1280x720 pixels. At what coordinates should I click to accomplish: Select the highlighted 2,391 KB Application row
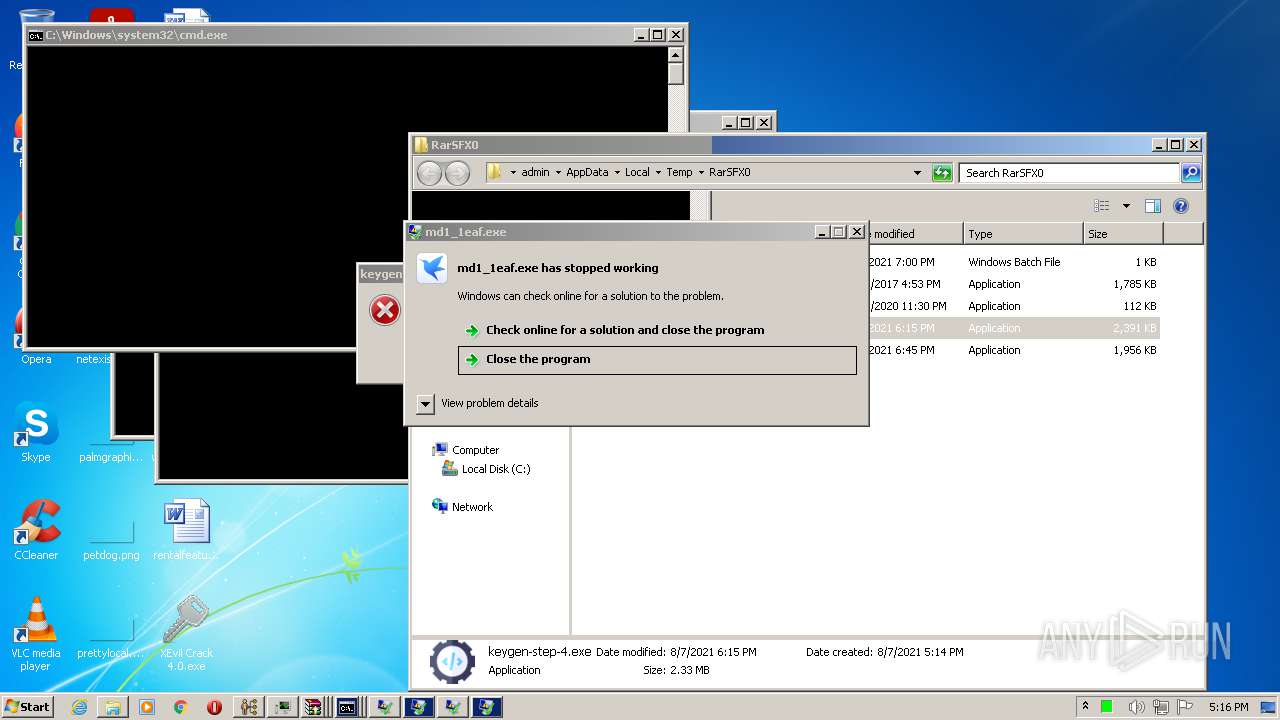1013,328
